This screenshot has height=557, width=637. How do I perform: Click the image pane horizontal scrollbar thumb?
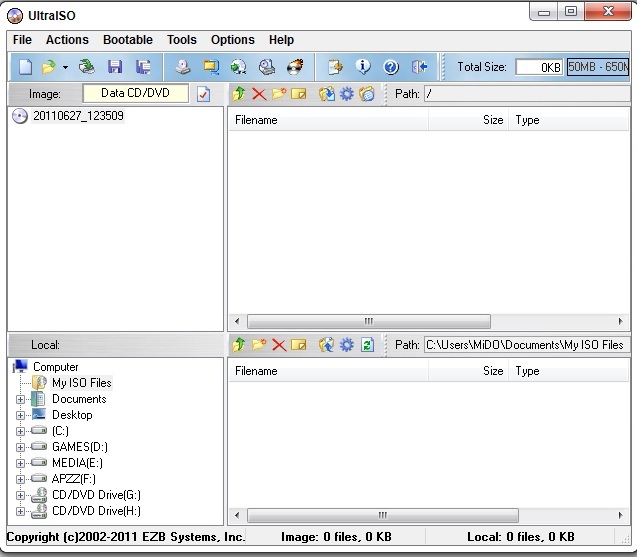[x=368, y=321]
